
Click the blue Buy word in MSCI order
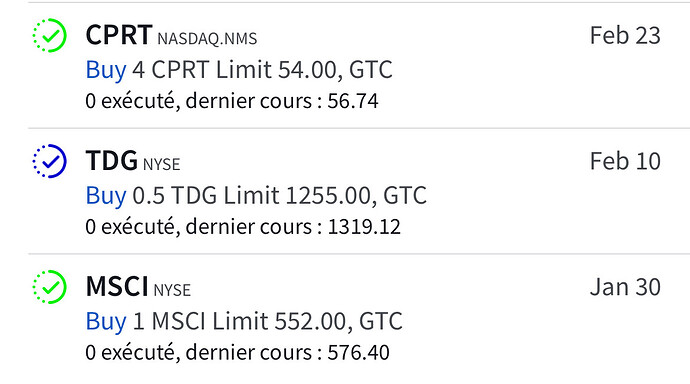click(x=106, y=322)
